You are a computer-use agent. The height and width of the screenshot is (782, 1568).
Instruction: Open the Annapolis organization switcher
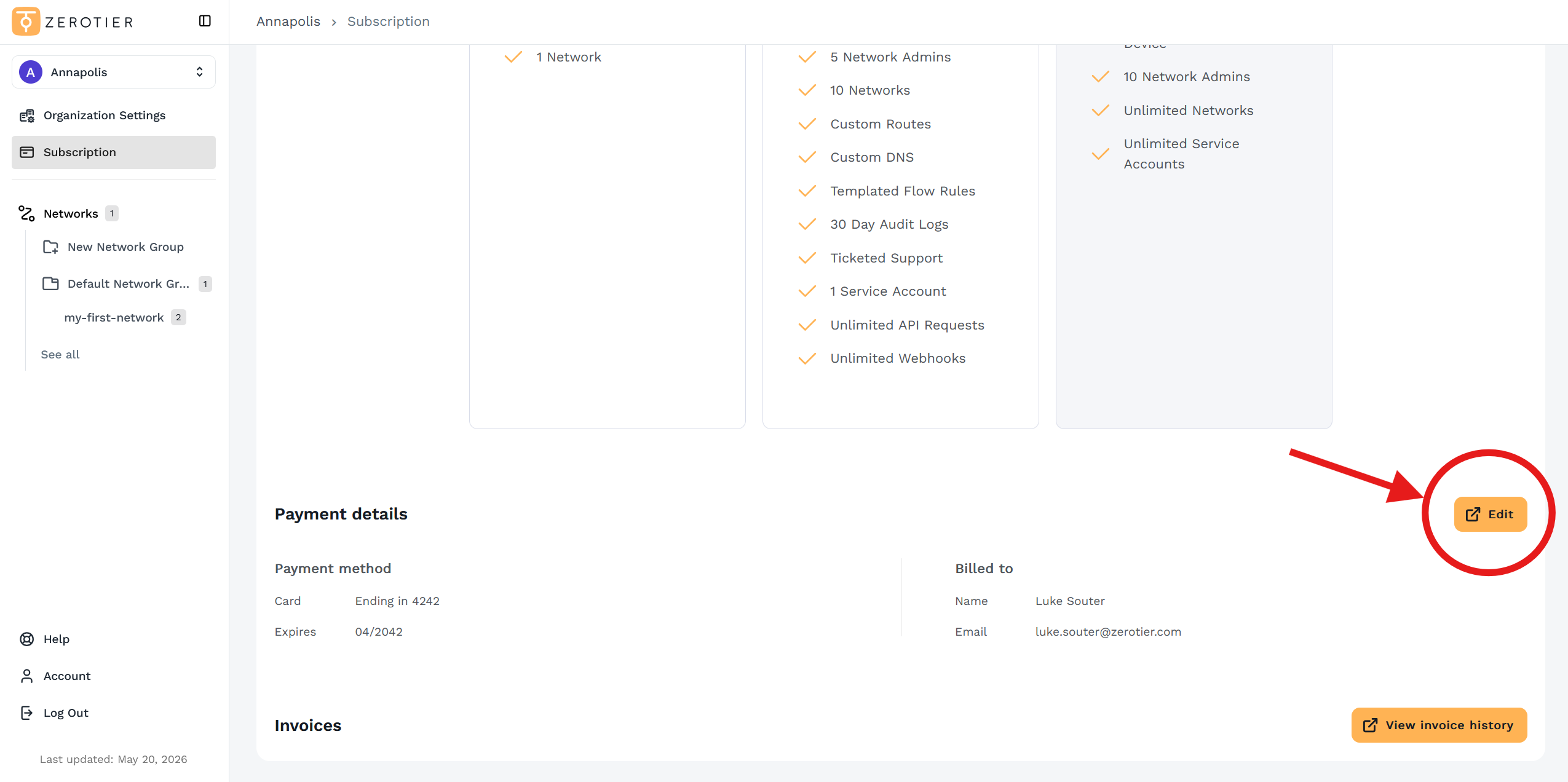point(114,72)
